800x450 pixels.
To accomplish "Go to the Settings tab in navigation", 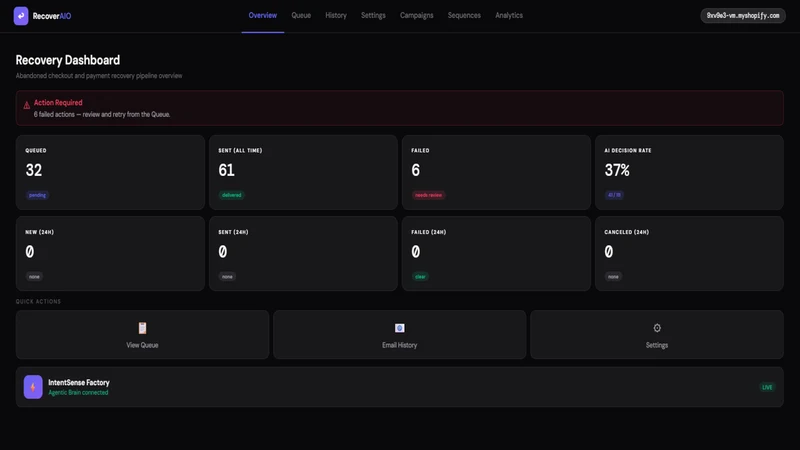I will click(x=373, y=15).
